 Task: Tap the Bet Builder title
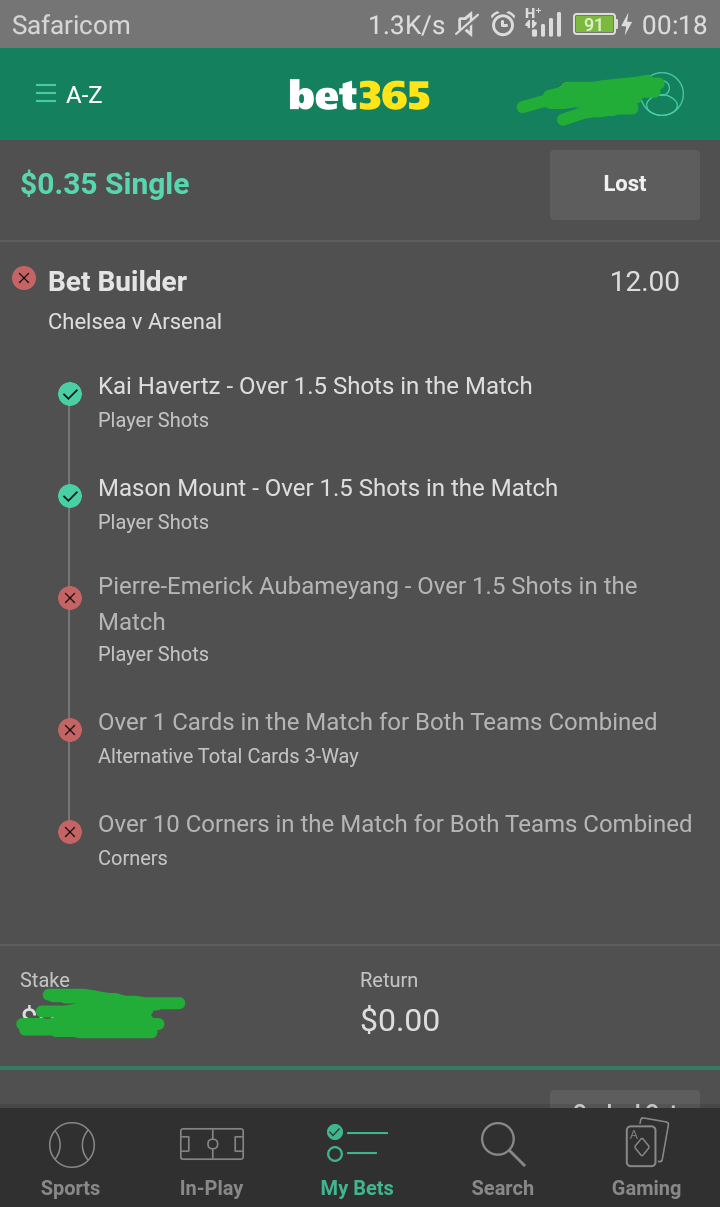pos(118,282)
